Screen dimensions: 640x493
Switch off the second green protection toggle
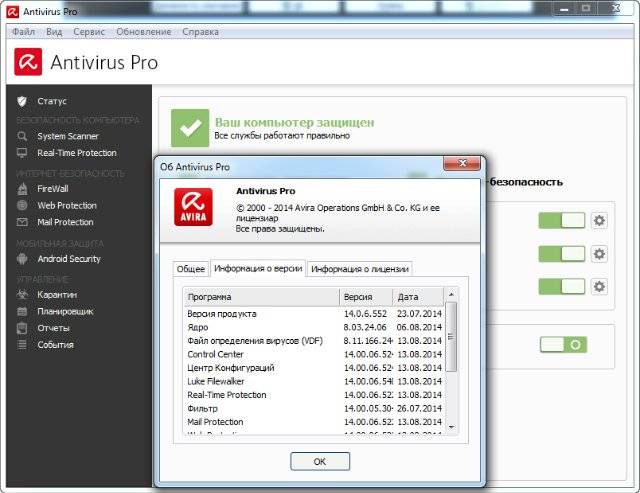562,254
